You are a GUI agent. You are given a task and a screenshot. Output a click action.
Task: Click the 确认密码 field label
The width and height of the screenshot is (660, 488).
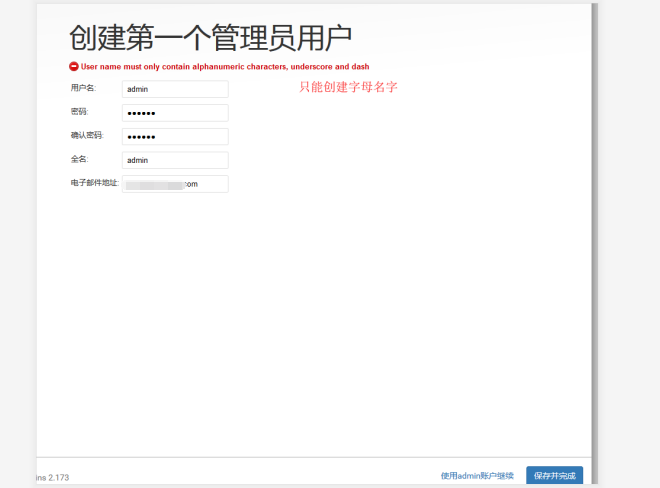click(86, 136)
